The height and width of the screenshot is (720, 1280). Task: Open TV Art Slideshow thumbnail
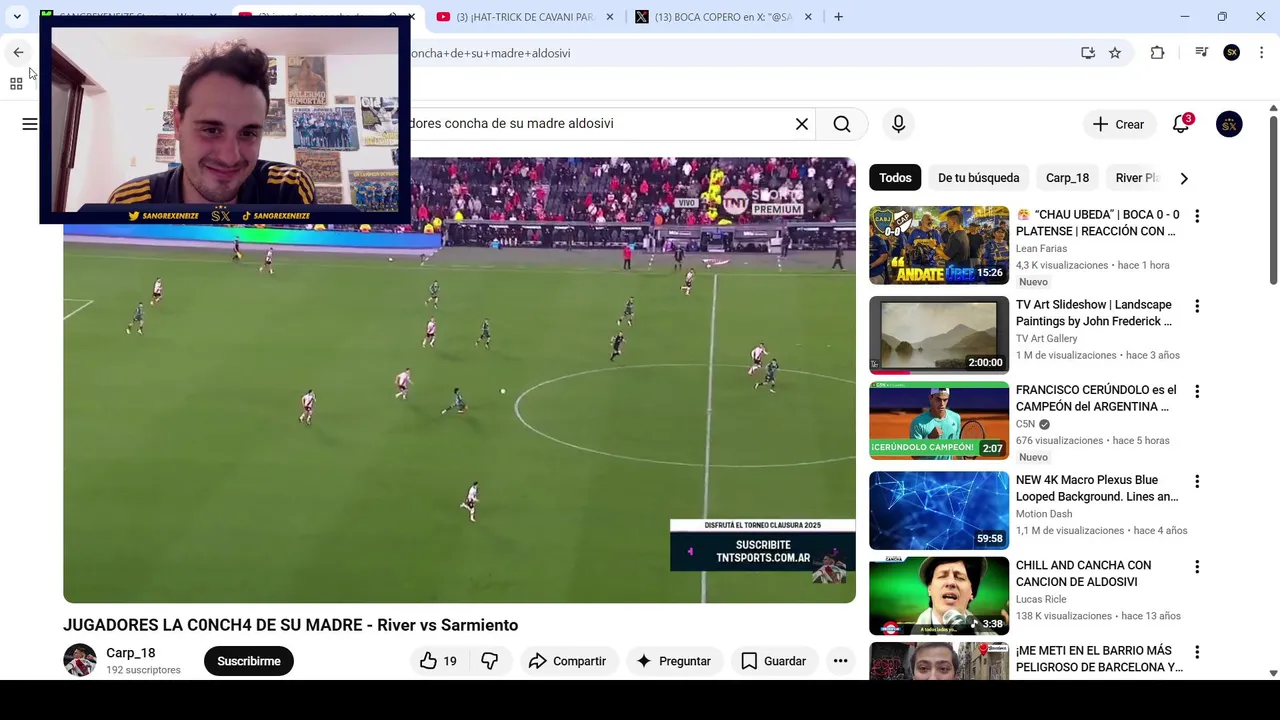click(x=939, y=335)
